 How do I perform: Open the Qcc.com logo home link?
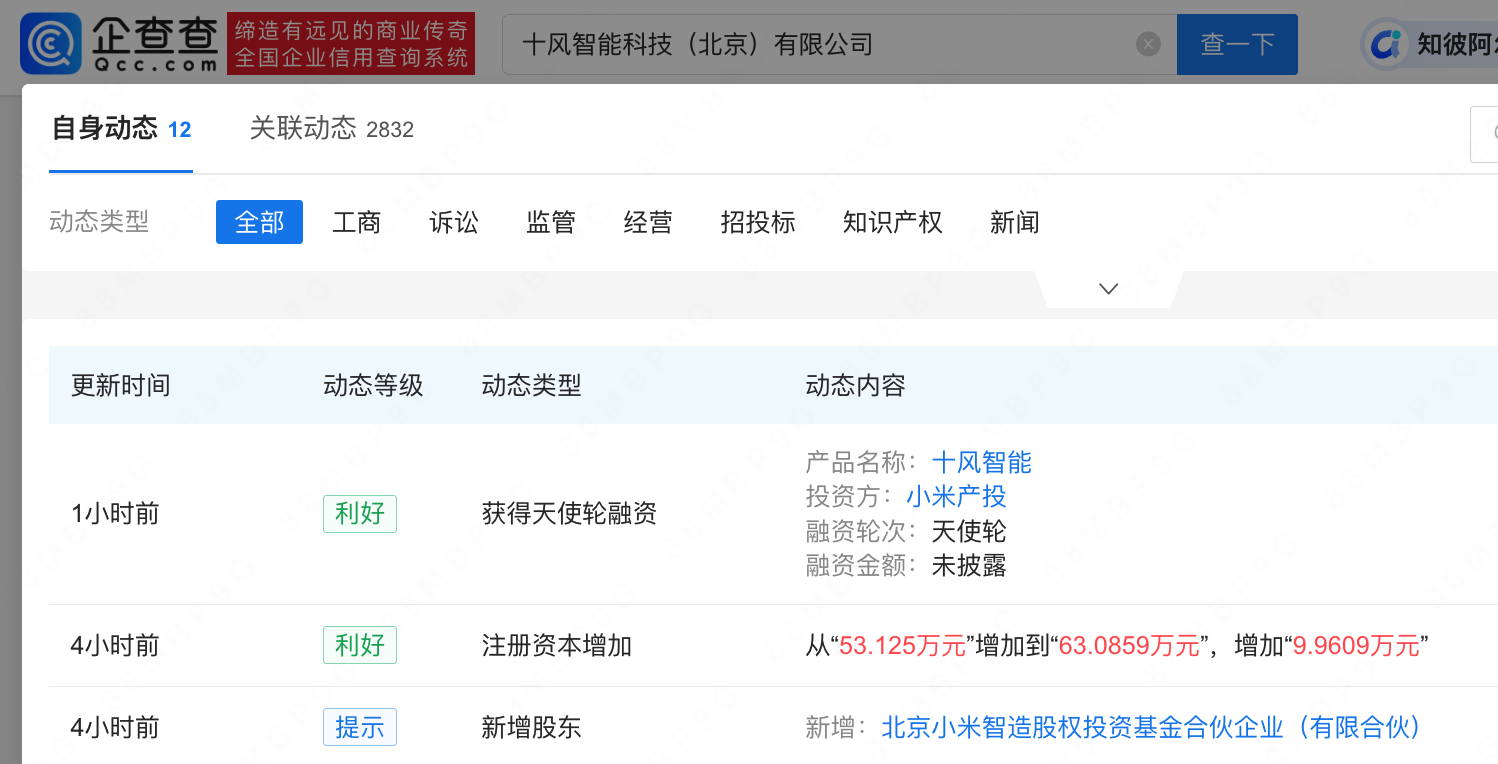120,44
